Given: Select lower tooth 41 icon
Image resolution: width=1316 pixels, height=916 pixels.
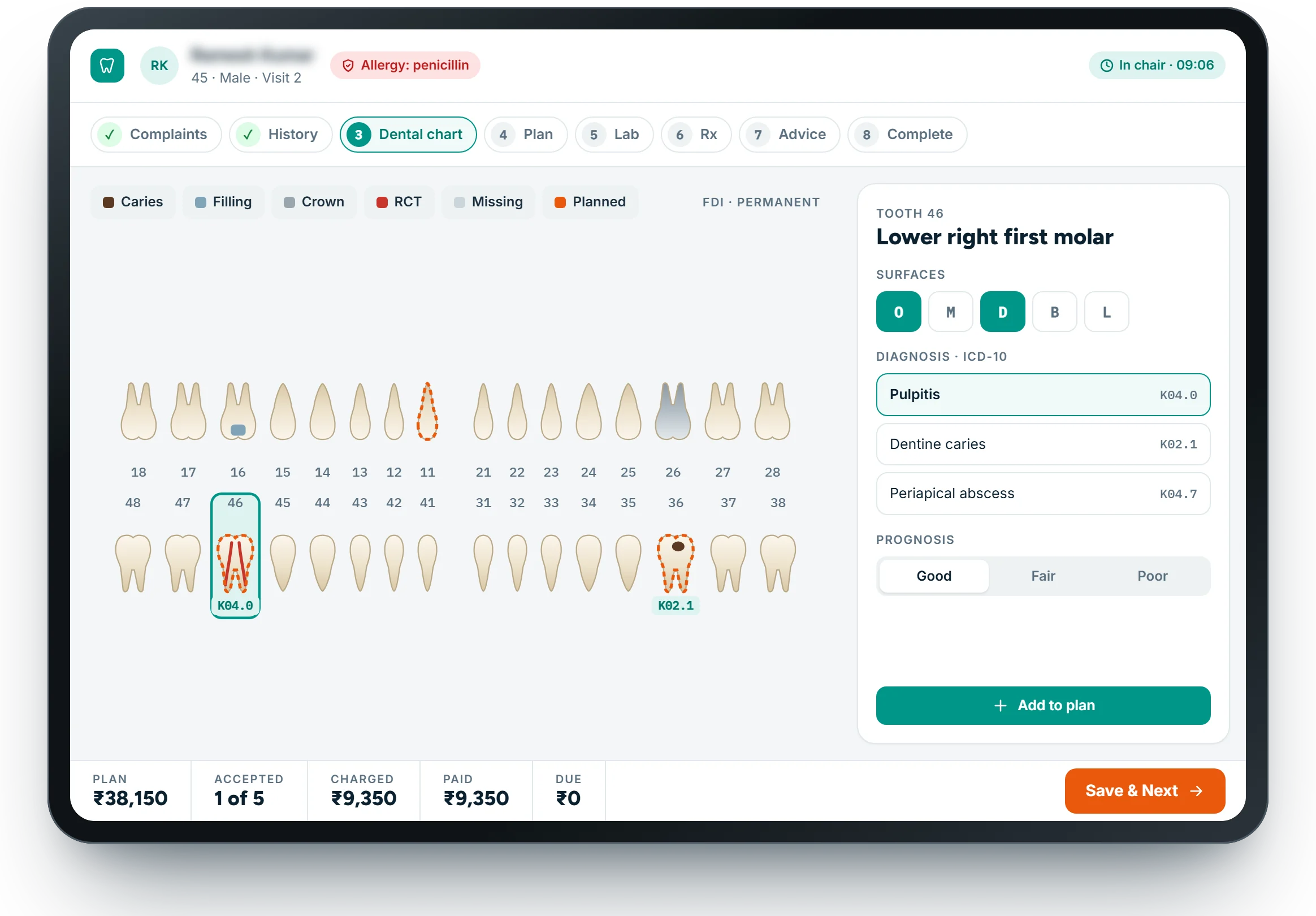Looking at the screenshot, I should tap(427, 563).
